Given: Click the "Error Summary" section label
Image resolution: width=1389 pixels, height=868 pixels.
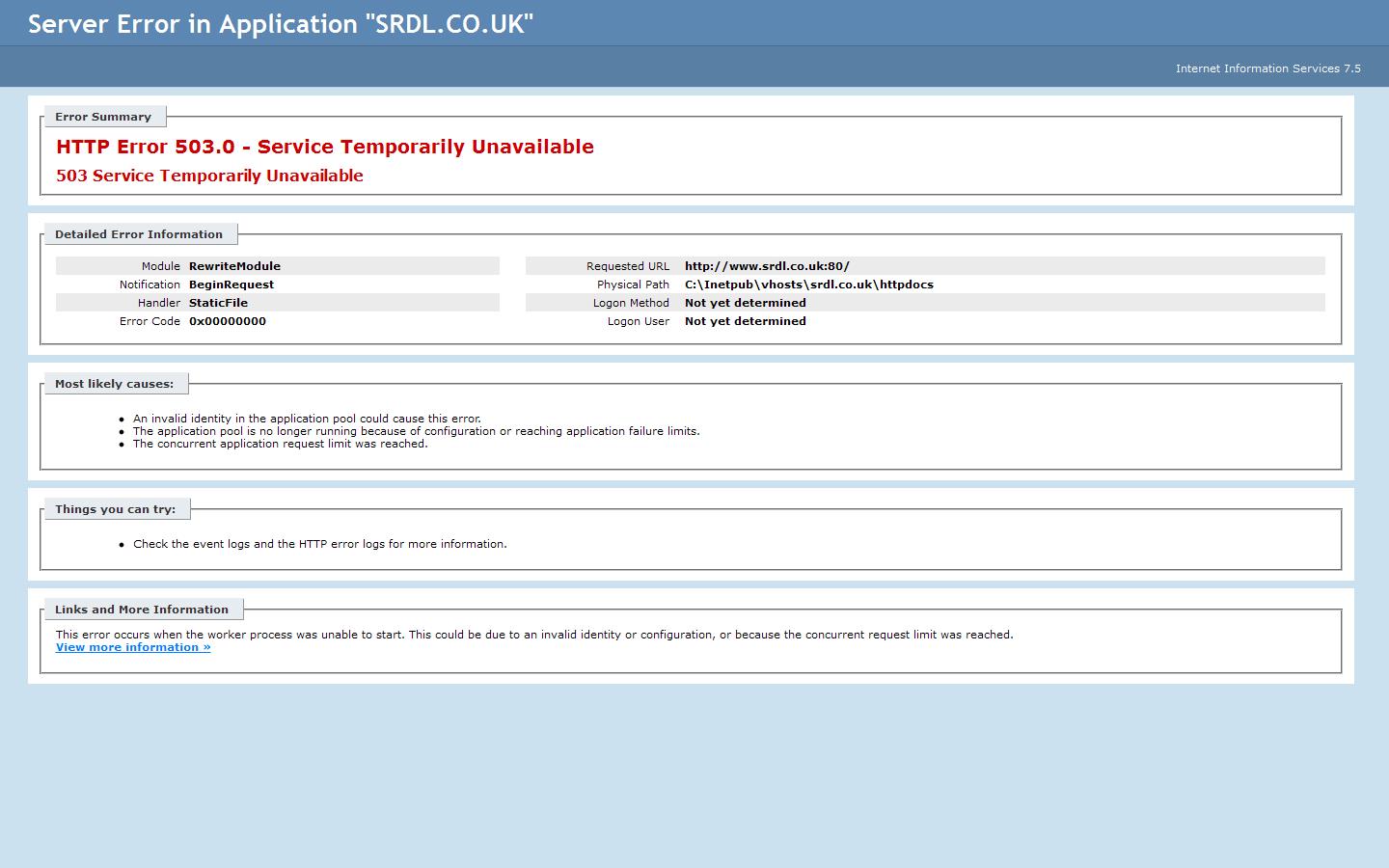Looking at the screenshot, I should pyautogui.click(x=103, y=117).
